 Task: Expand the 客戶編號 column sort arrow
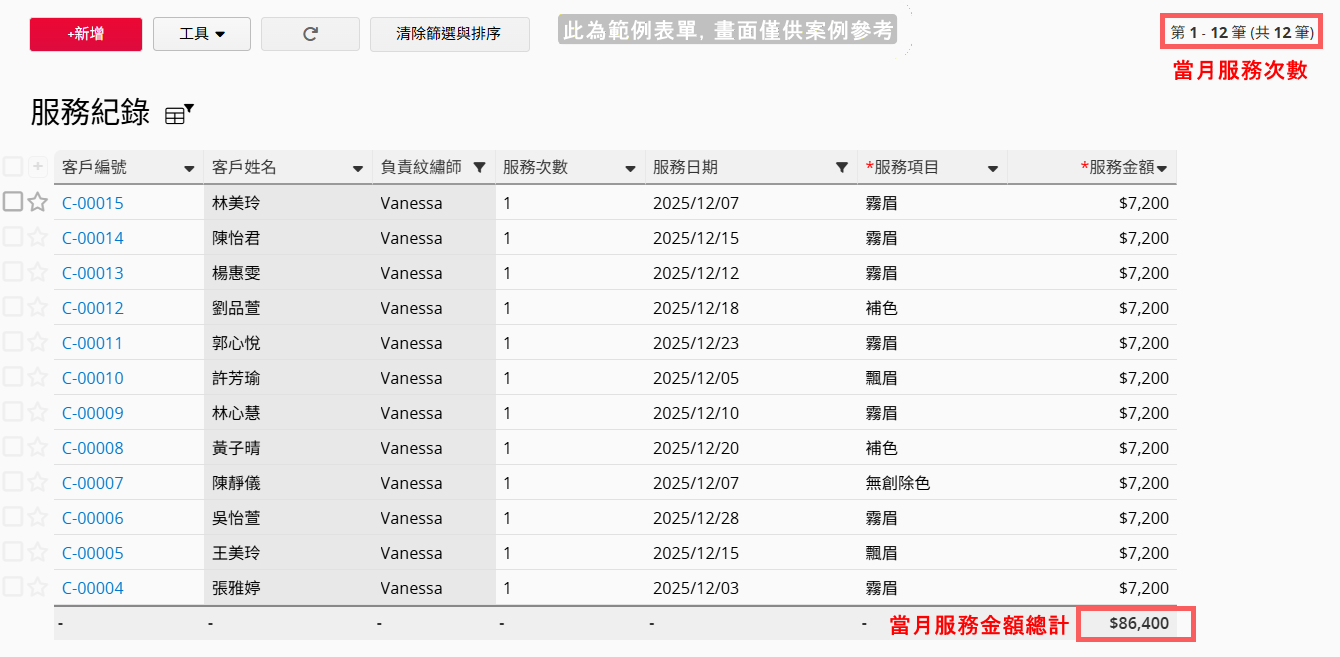click(x=189, y=169)
